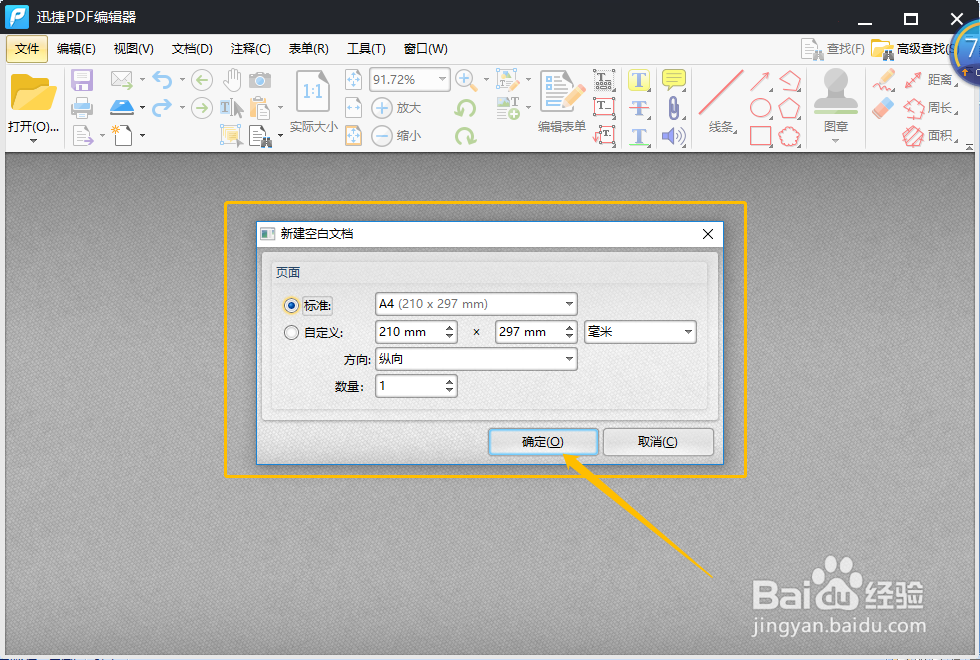
Task: Open the A4 paper size dropdown
Action: coord(476,304)
